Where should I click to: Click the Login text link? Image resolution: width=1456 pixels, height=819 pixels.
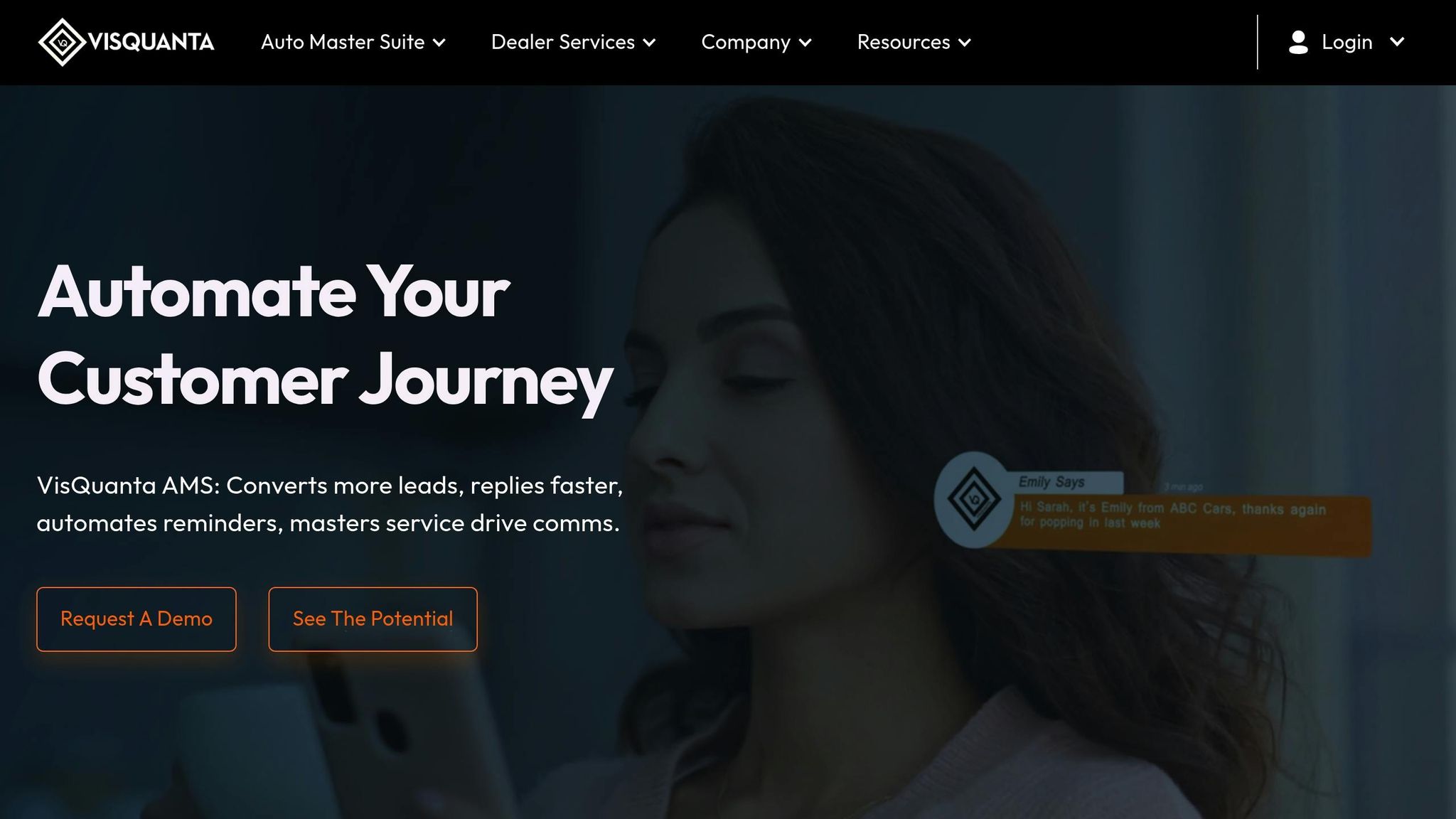click(1347, 42)
